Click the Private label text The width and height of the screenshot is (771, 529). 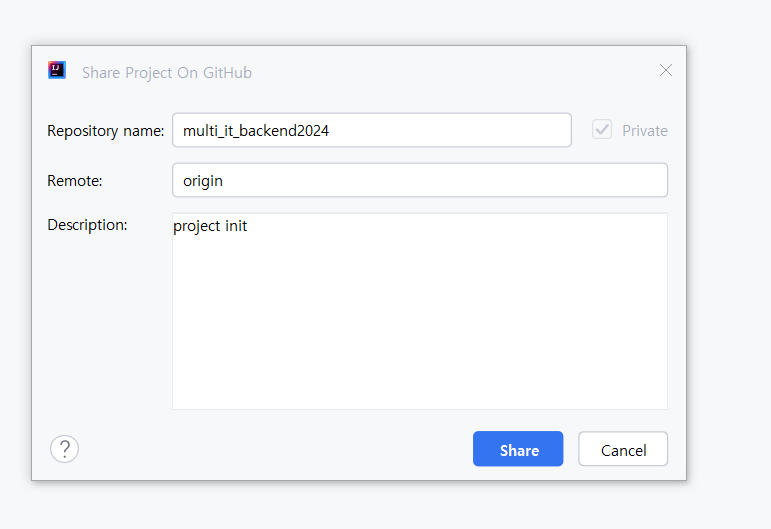645,131
